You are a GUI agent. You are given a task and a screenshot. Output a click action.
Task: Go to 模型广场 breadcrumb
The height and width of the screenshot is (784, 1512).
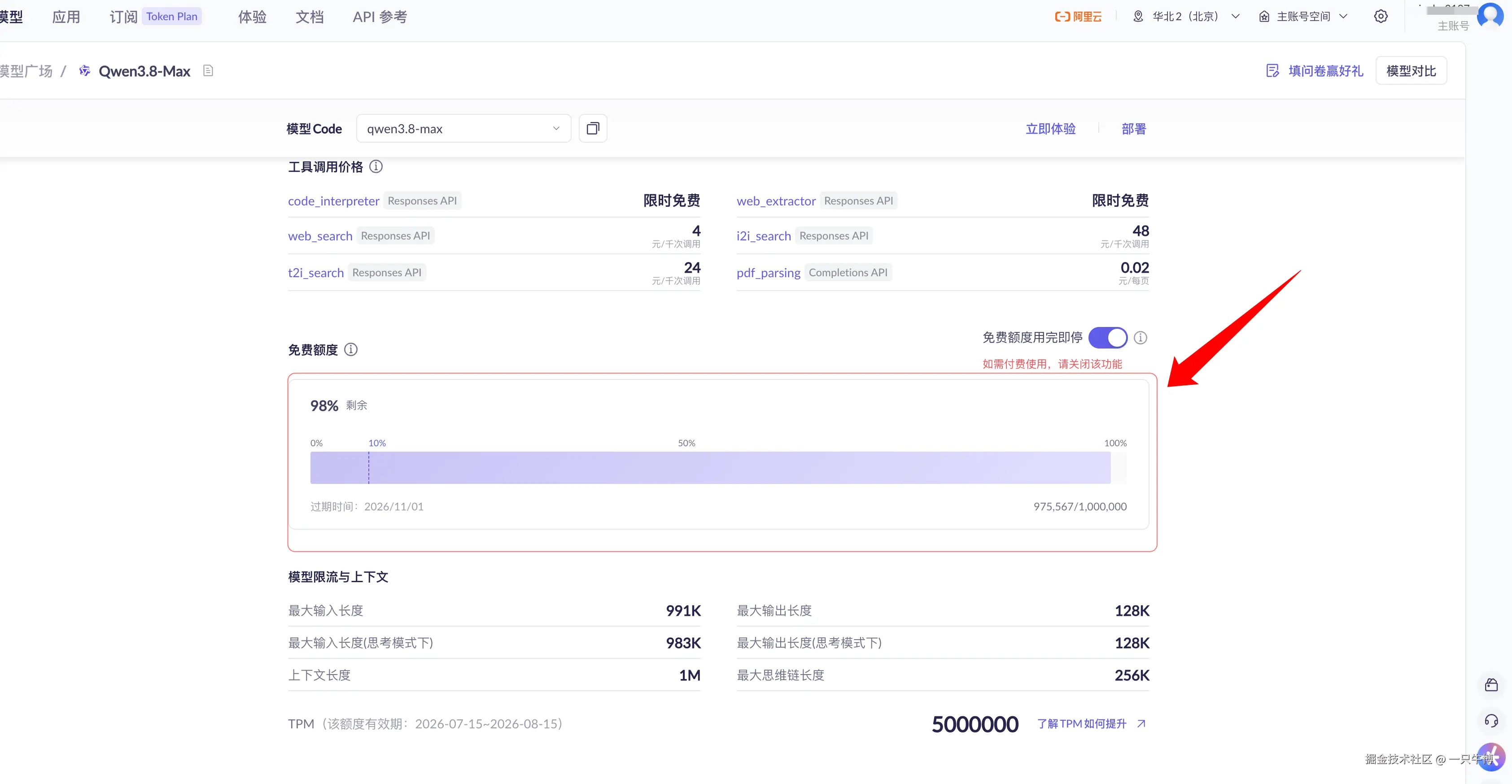[26, 71]
